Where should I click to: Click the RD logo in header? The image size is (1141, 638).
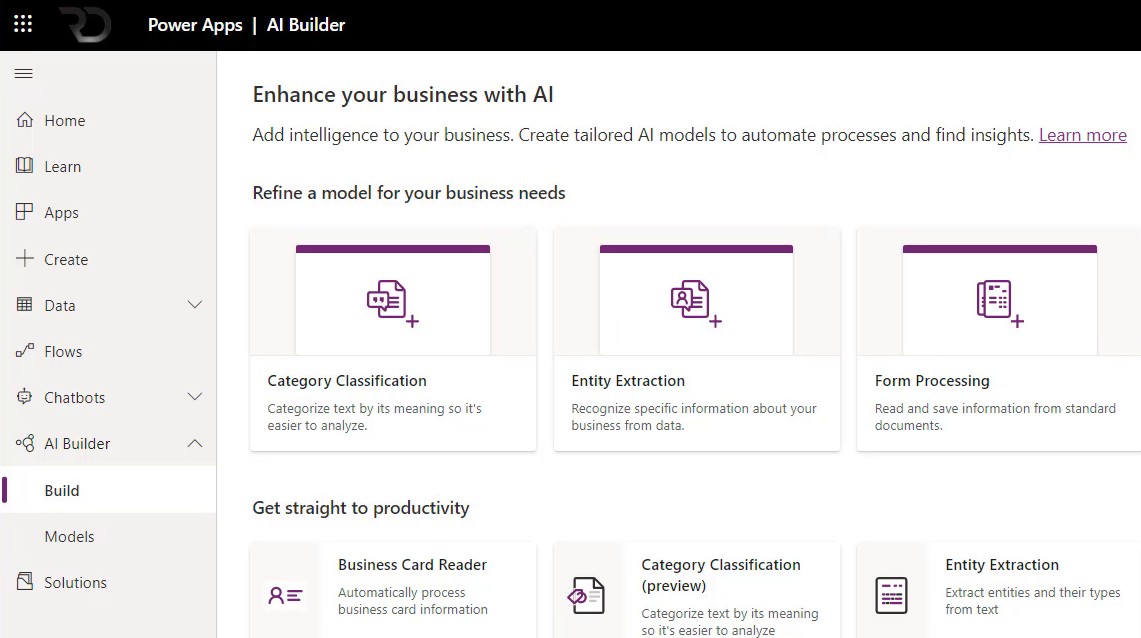[85, 25]
